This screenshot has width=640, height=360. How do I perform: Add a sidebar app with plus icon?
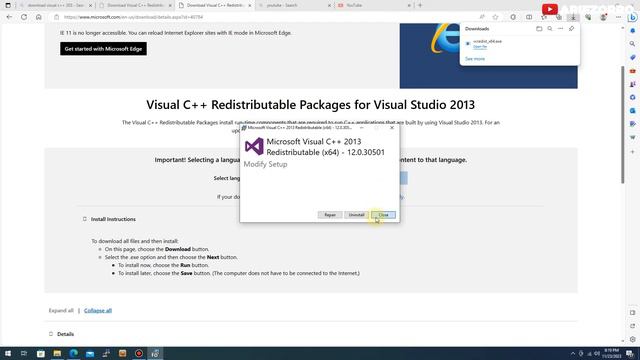[633, 152]
